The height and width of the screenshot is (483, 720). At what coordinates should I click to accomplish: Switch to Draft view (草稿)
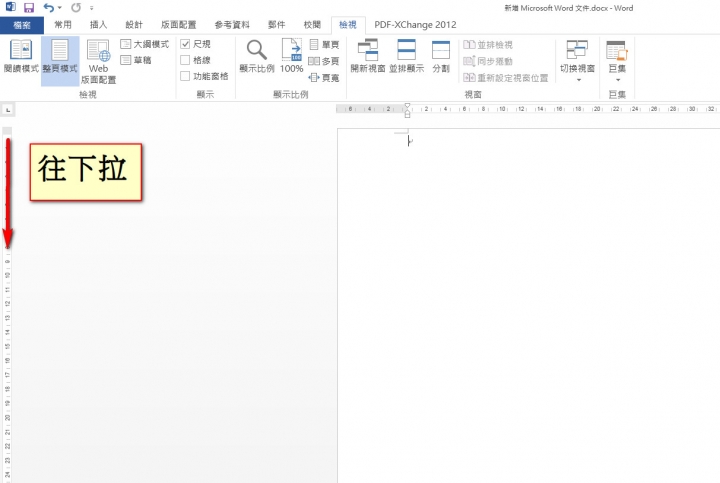[136, 60]
